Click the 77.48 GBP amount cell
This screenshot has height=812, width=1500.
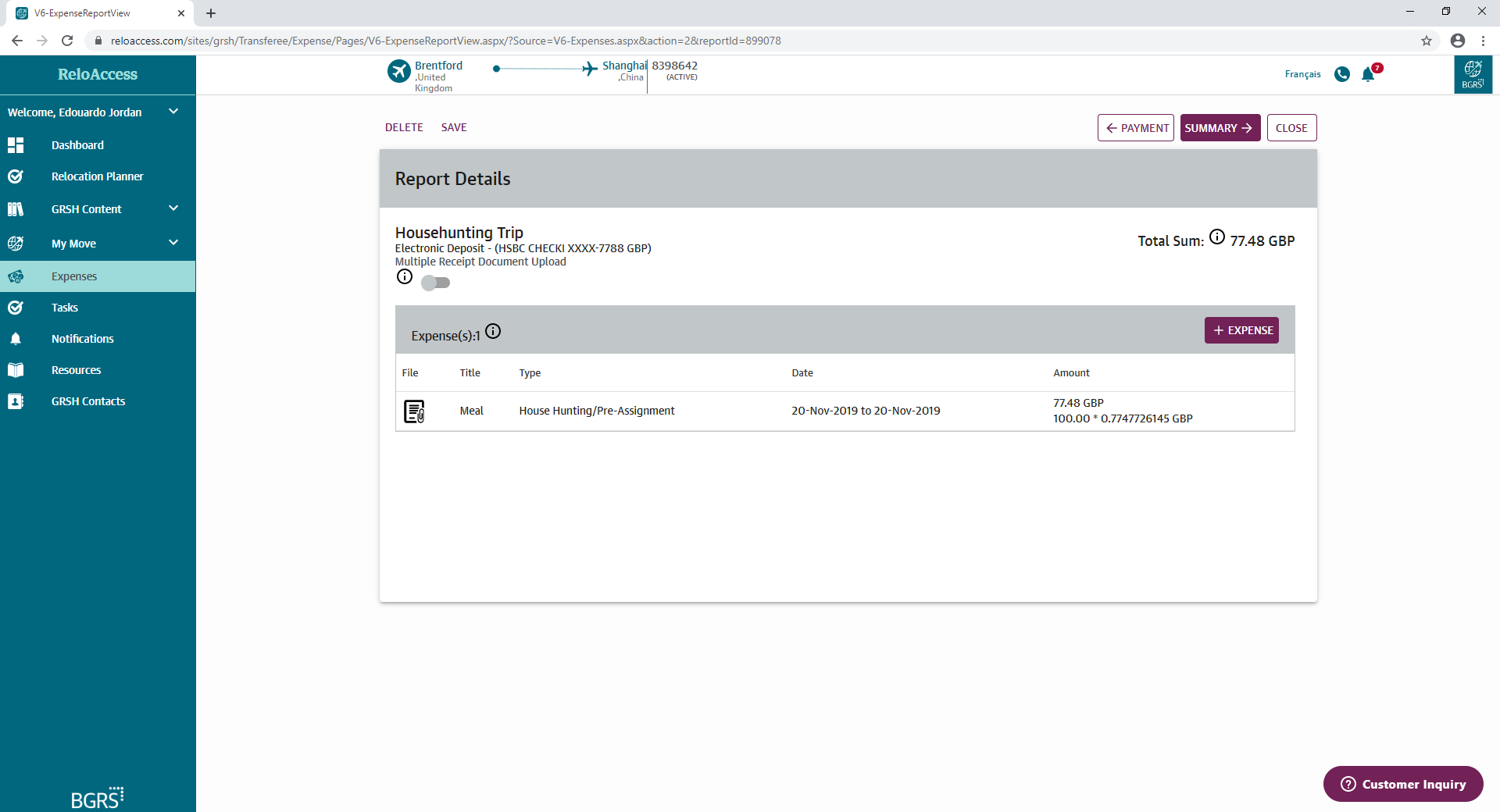point(1078,403)
